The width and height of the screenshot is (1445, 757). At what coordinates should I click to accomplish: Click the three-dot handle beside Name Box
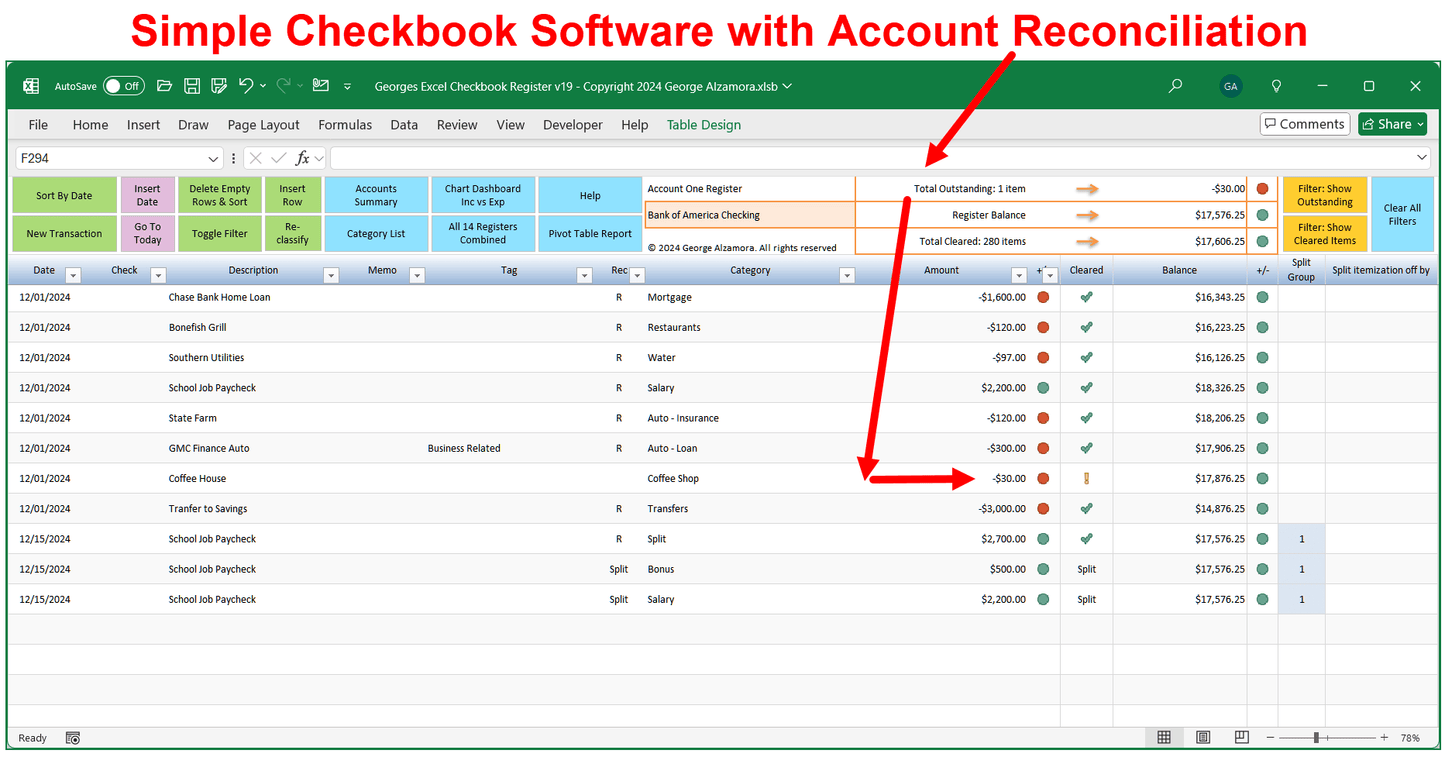(233, 158)
